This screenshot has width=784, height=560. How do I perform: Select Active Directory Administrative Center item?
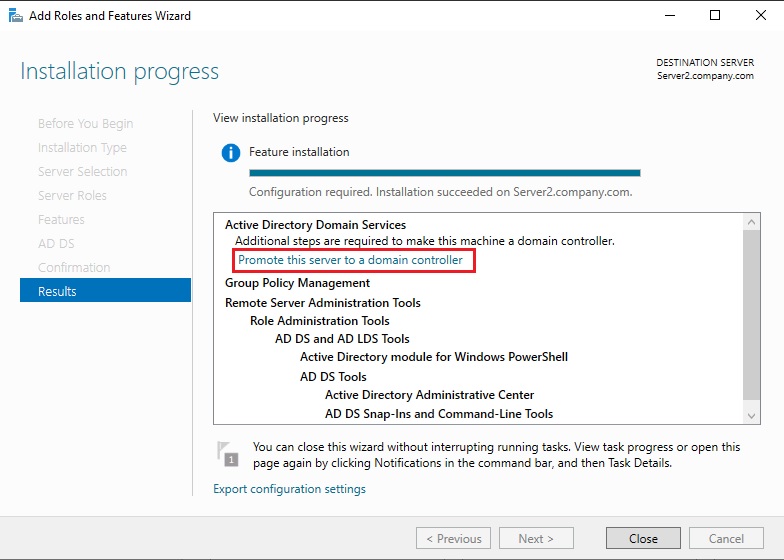(x=429, y=395)
